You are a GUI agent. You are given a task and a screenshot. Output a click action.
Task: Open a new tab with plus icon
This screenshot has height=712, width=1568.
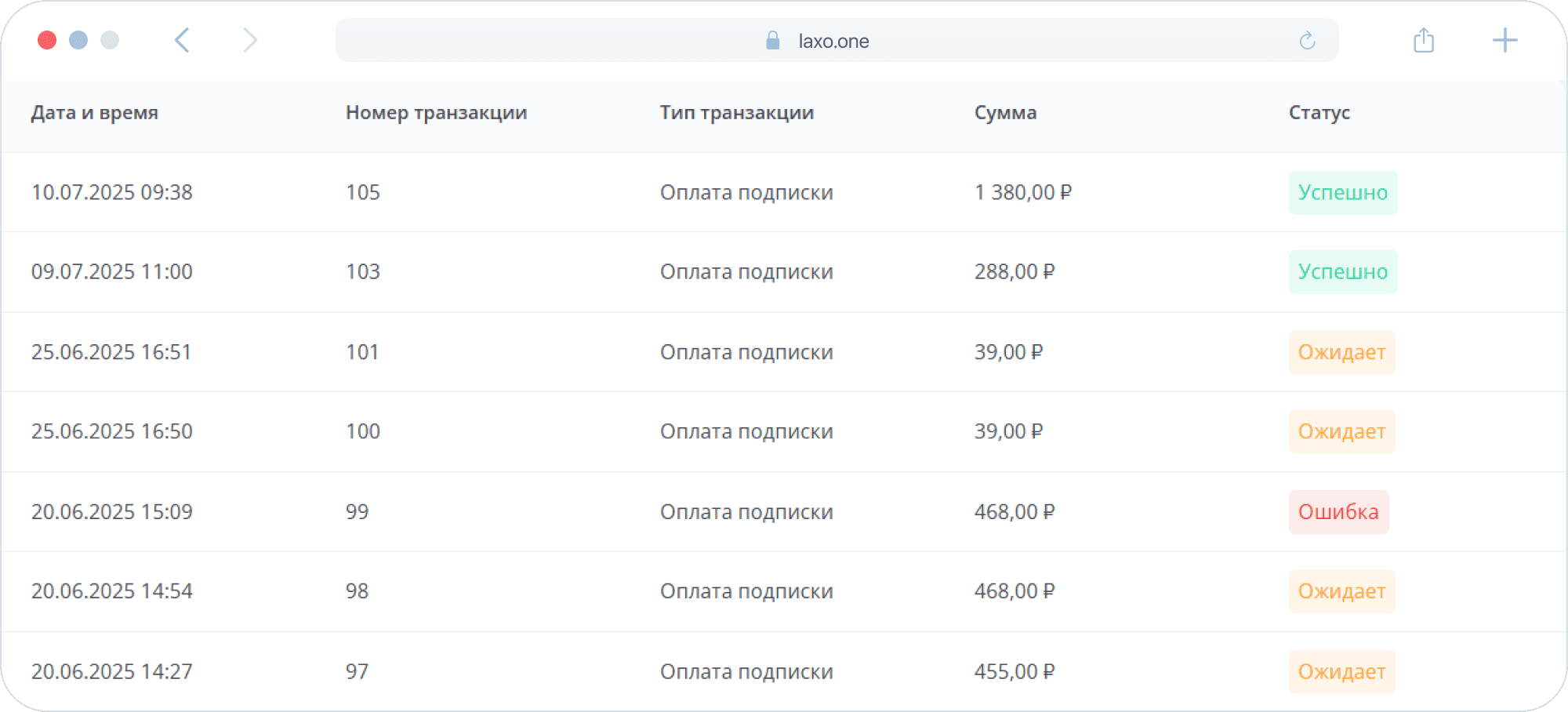[1504, 40]
